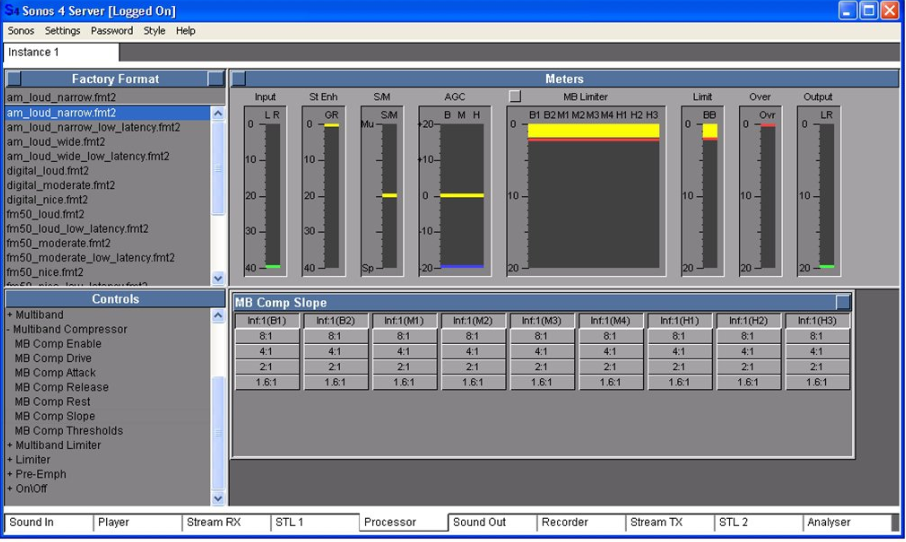Screen dimensions: 906x542
Task: Expand the Pre-Emph tree node
Action: (10, 474)
